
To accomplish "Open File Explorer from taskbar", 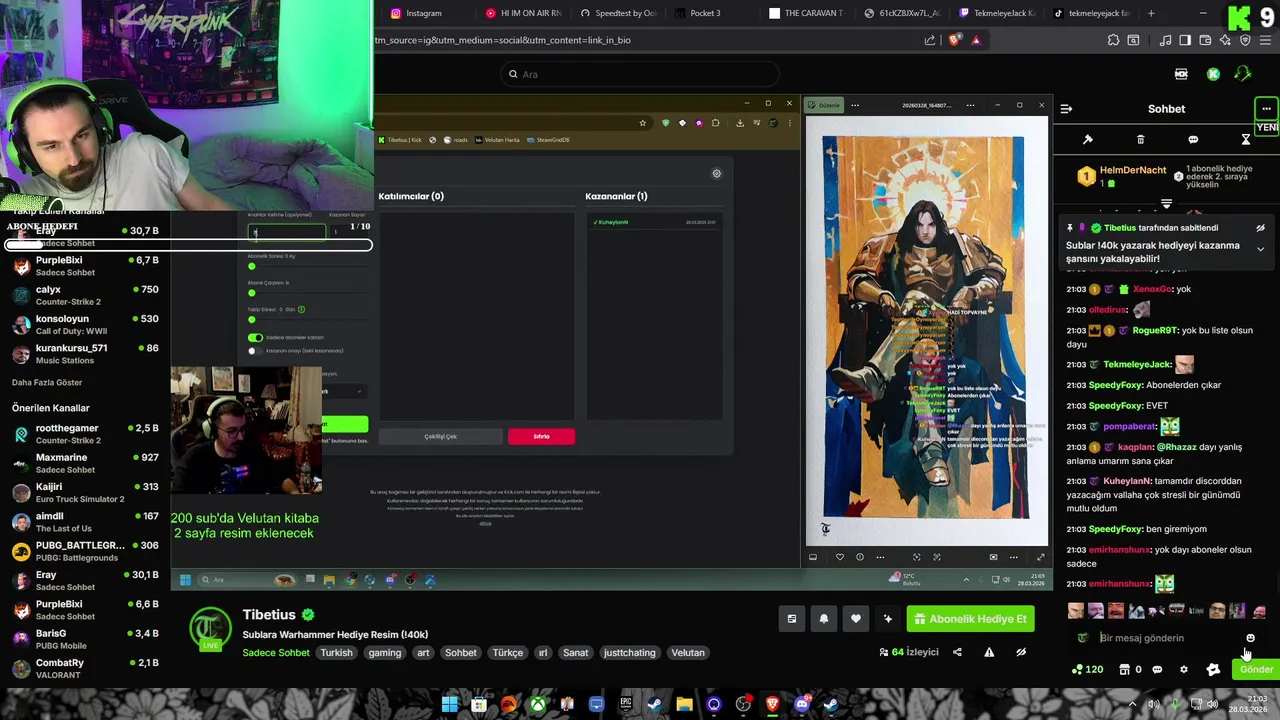I will pos(684,704).
